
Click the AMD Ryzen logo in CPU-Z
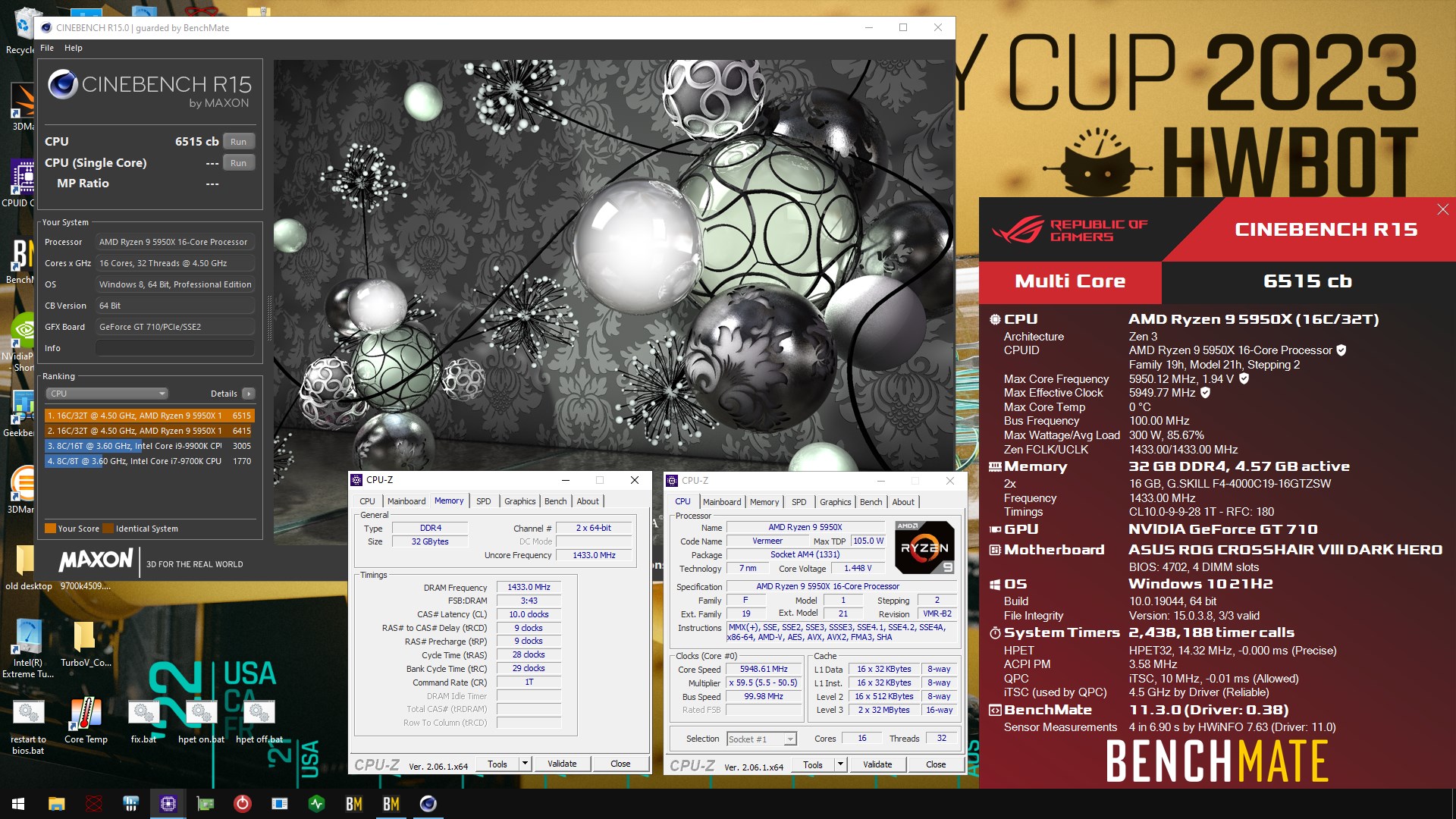click(924, 547)
